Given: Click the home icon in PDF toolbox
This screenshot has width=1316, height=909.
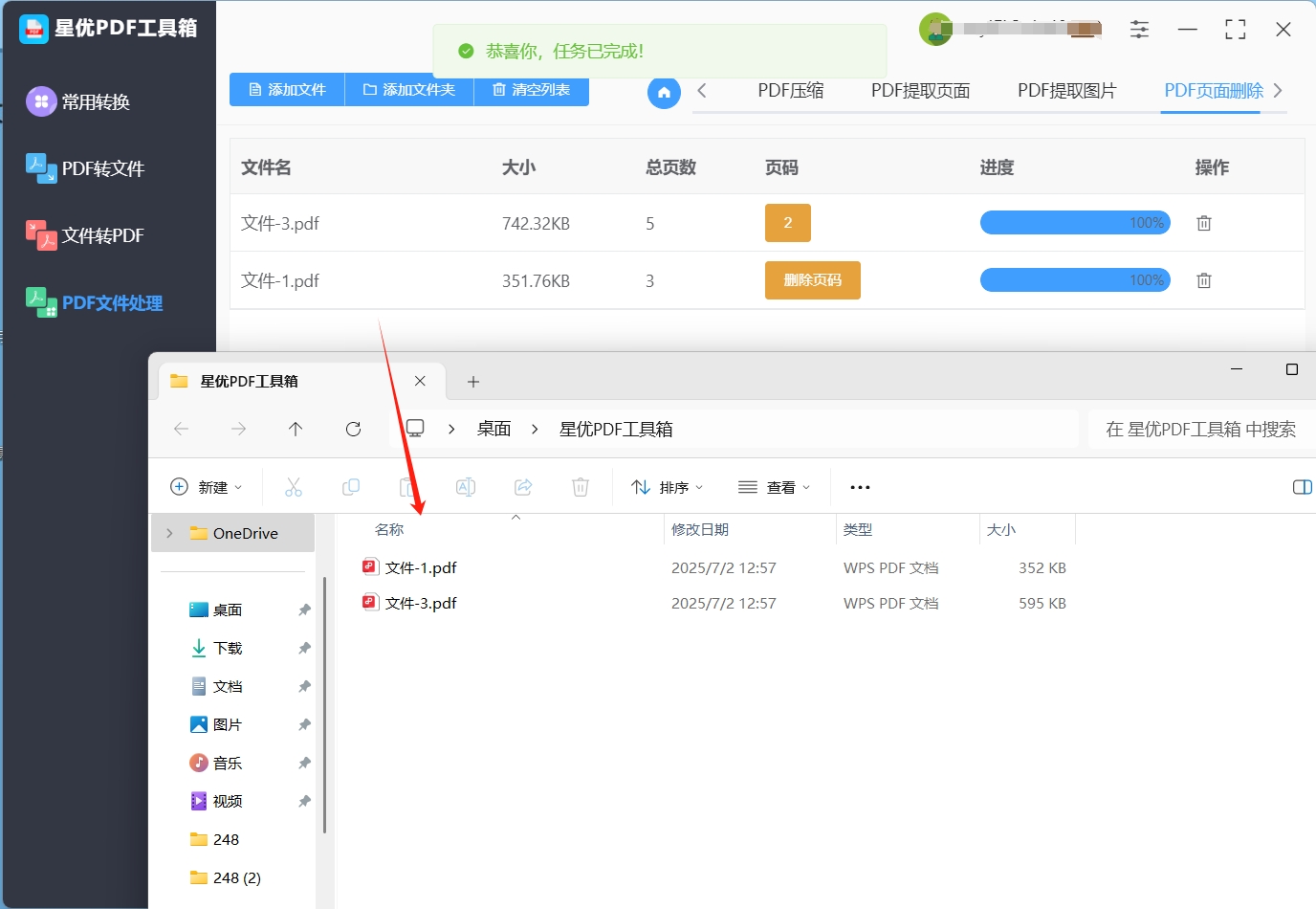Looking at the screenshot, I should coord(664,92).
